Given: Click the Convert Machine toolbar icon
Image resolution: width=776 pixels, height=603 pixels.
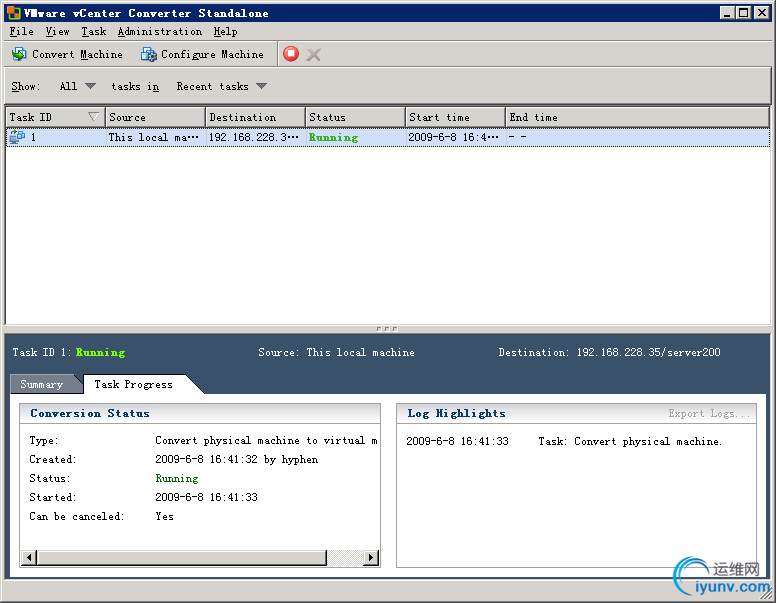Looking at the screenshot, I should pyautogui.click(x=19, y=54).
